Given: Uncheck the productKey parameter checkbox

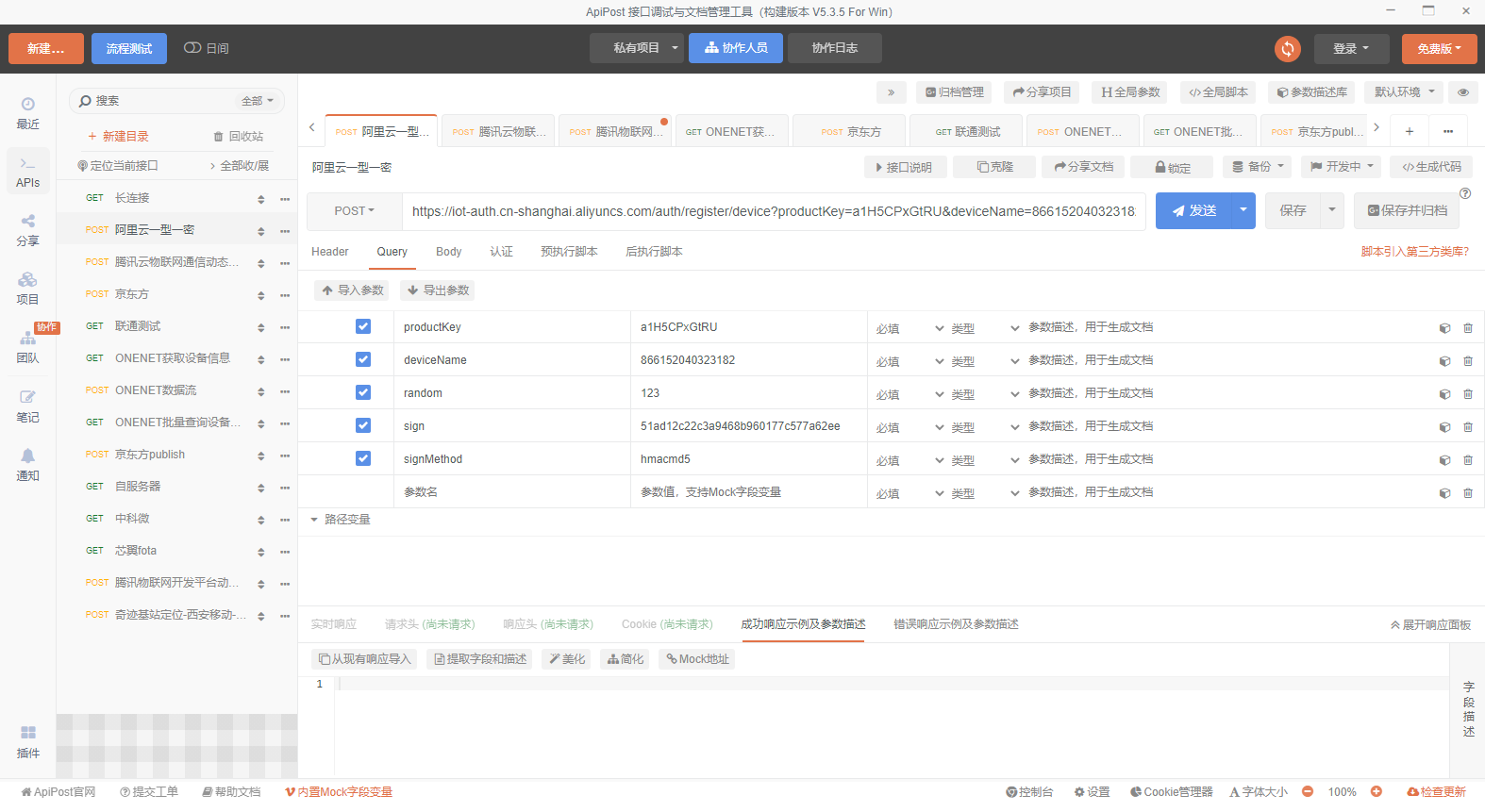Looking at the screenshot, I should (363, 326).
